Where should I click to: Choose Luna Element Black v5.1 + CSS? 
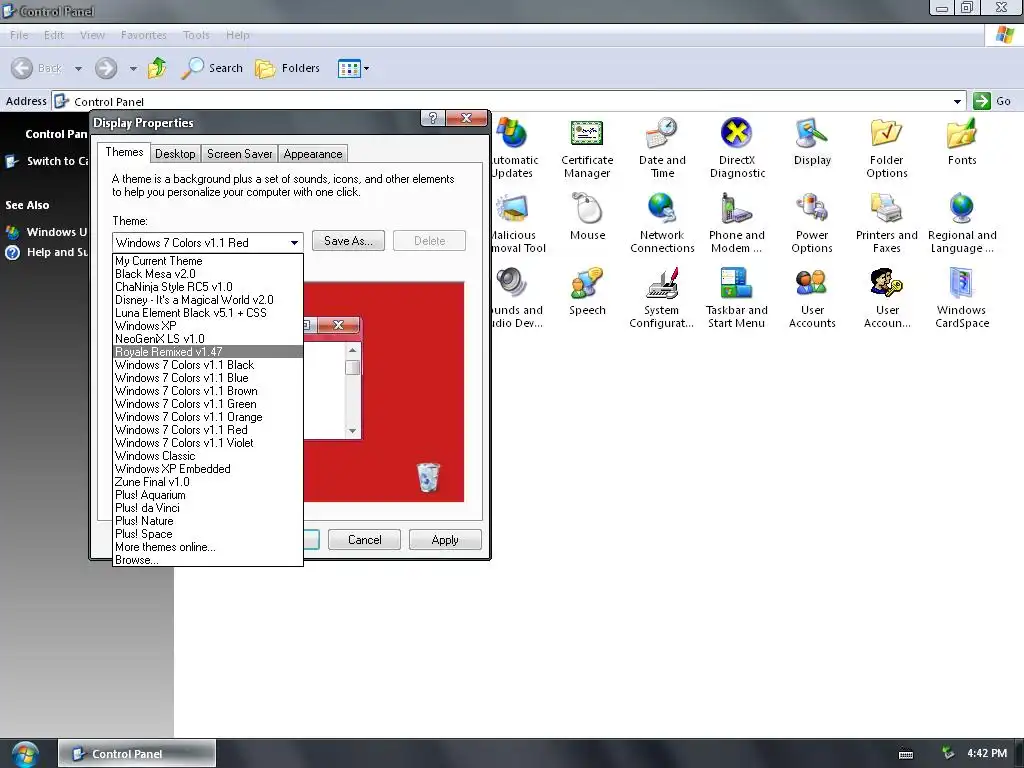coord(208,313)
